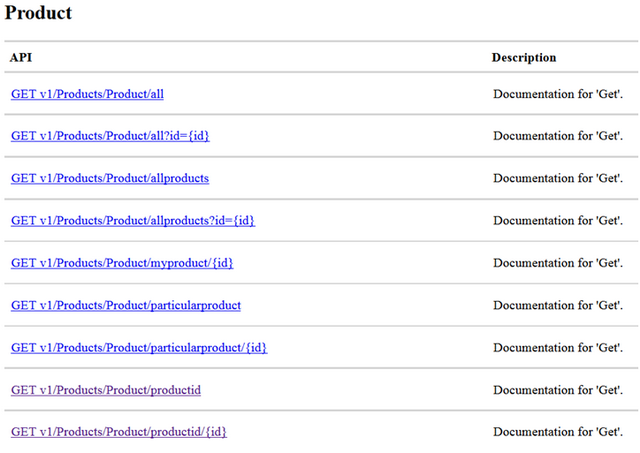
Task: Click description text in productid/{id} row
Action: [558, 432]
